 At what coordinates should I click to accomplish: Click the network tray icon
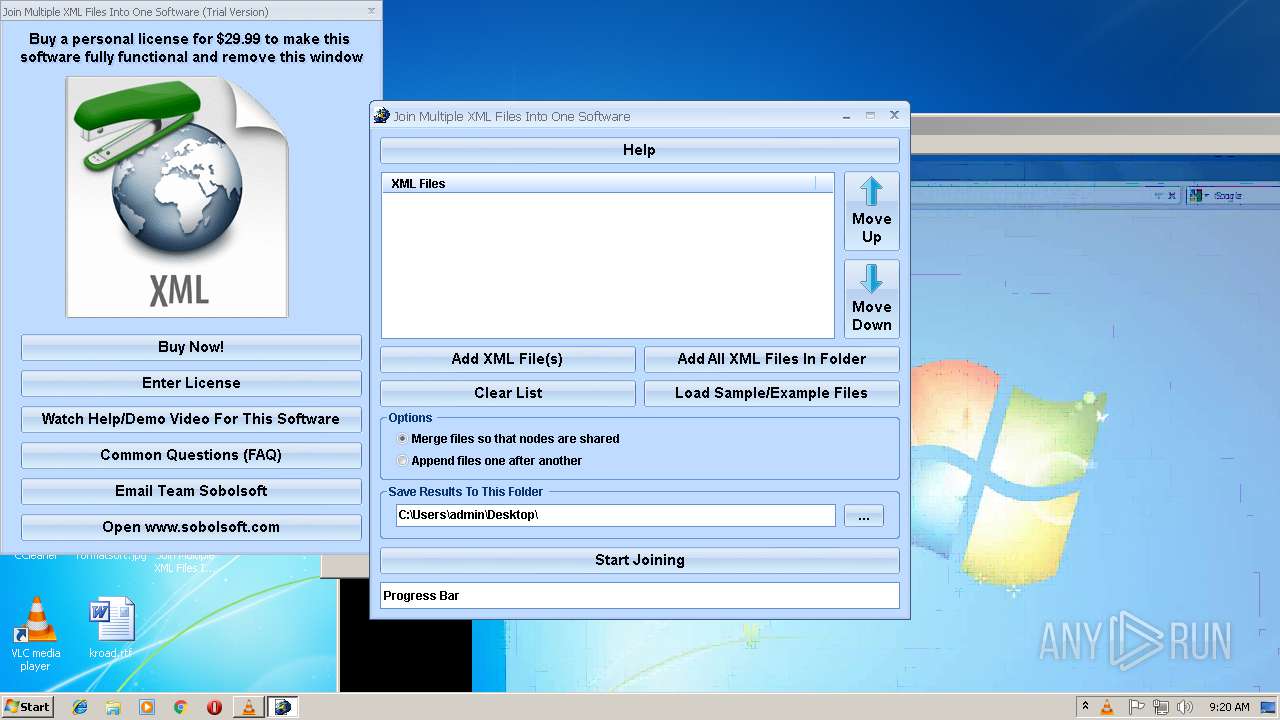[1162, 707]
